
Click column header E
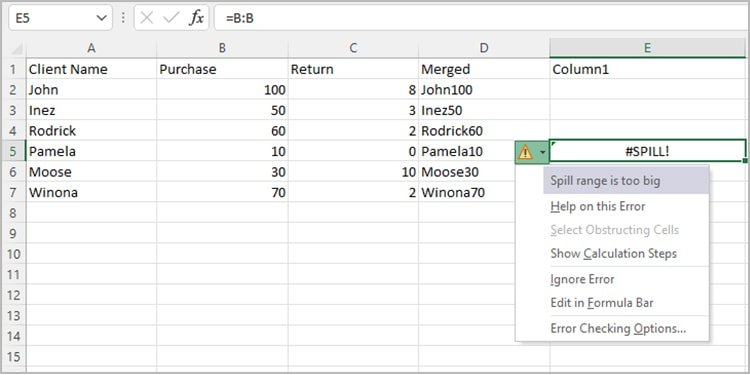click(648, 48)
